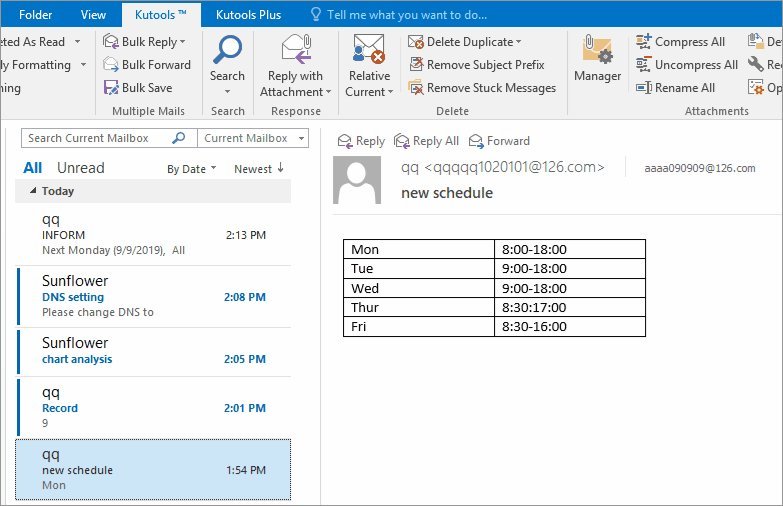The width and height of the screenshot is (783, 506).
Task: Open the attachment Manager
Action: tap(597, 59)
